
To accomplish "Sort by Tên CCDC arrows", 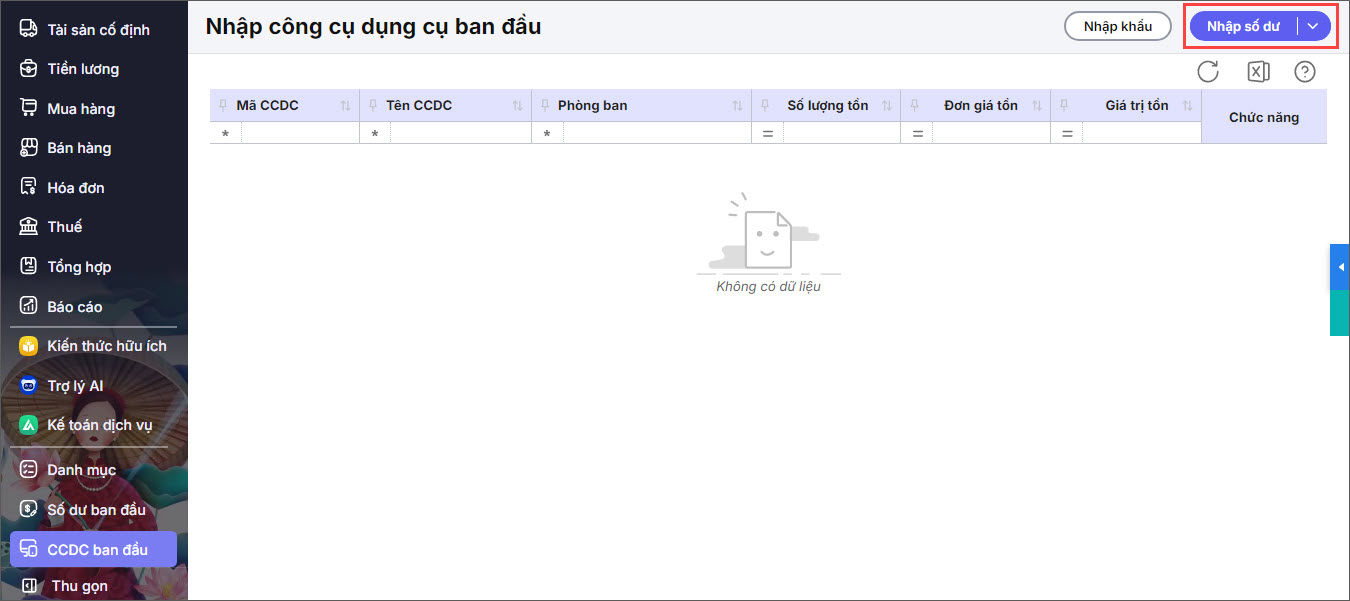I will [518, 106].
